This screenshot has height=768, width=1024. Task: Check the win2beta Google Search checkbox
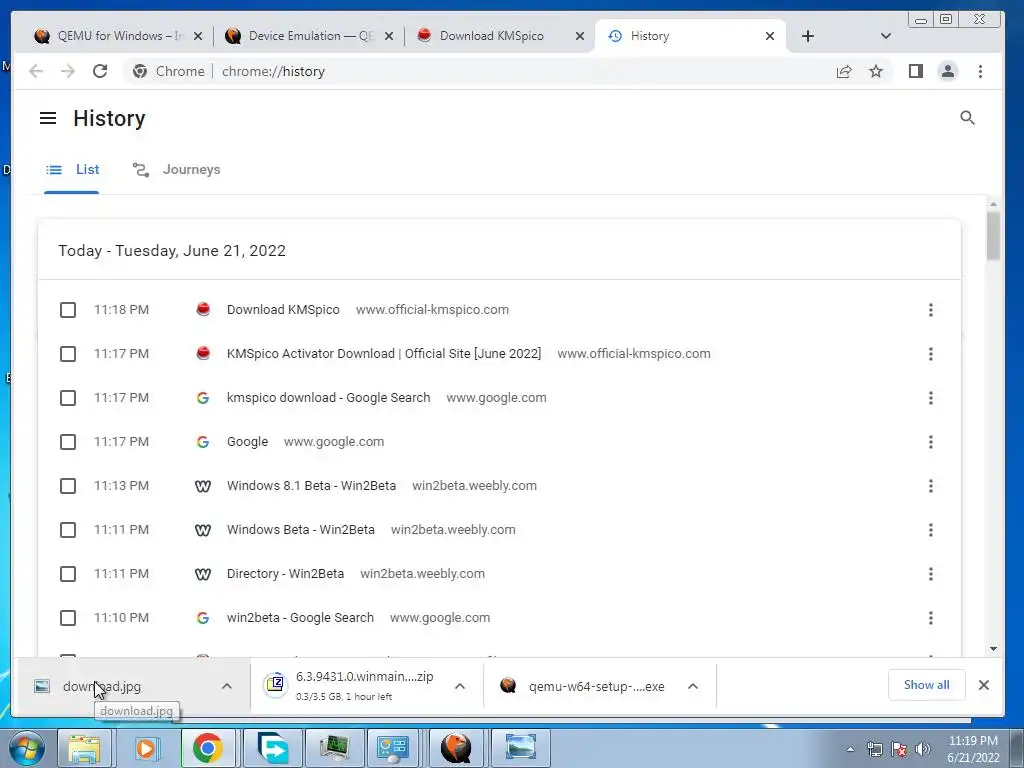click(68, 618)
